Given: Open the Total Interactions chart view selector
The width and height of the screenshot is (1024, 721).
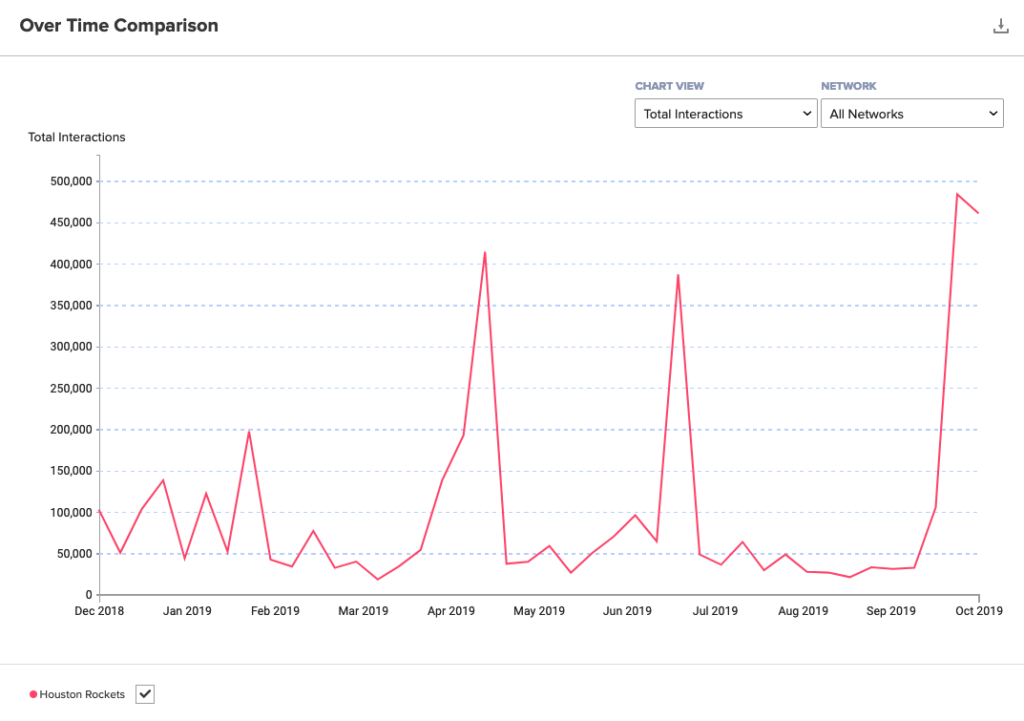Looking at the screenshot, I should (x=725, y=113).
